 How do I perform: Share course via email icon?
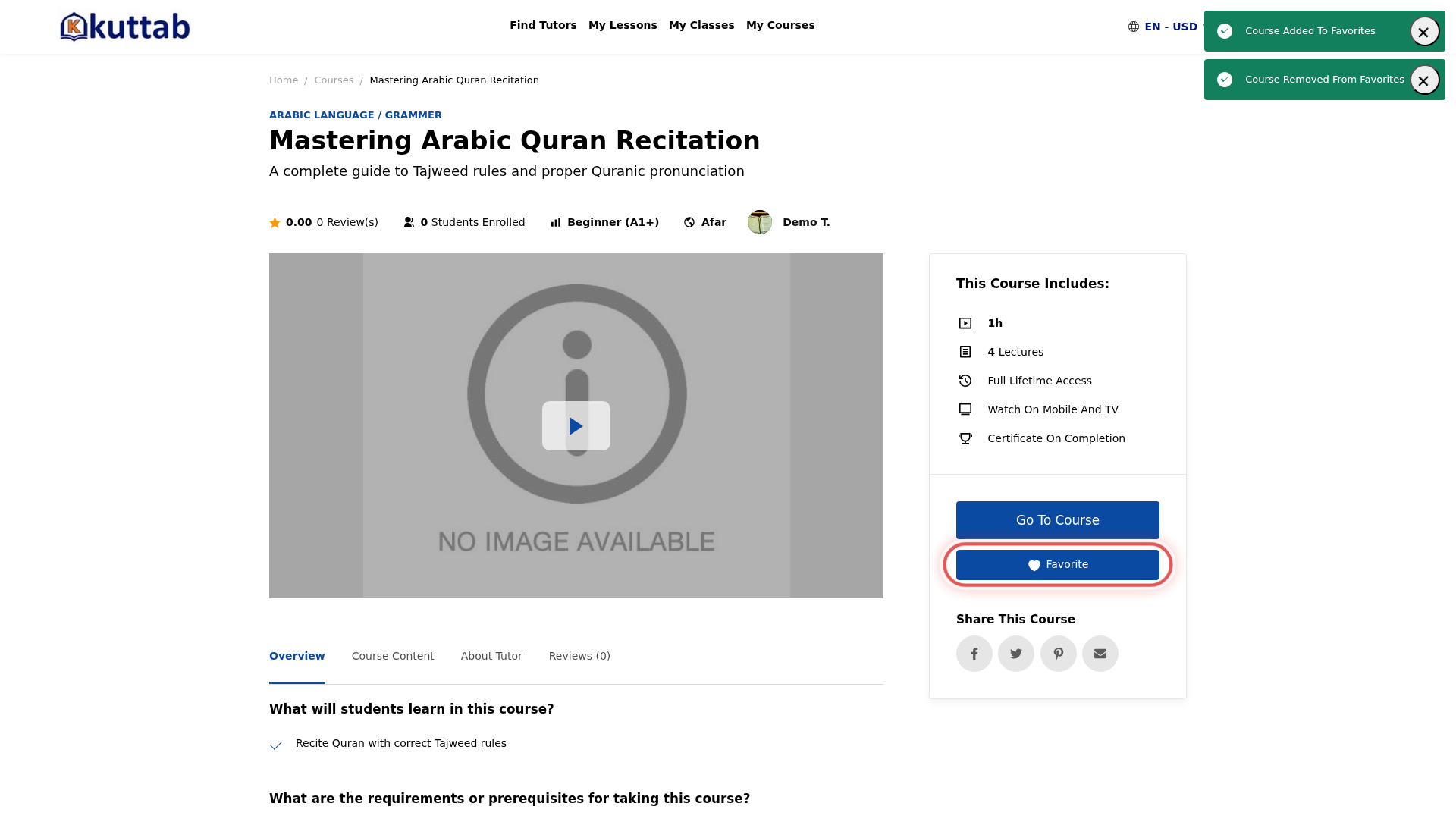[1100, 654]
